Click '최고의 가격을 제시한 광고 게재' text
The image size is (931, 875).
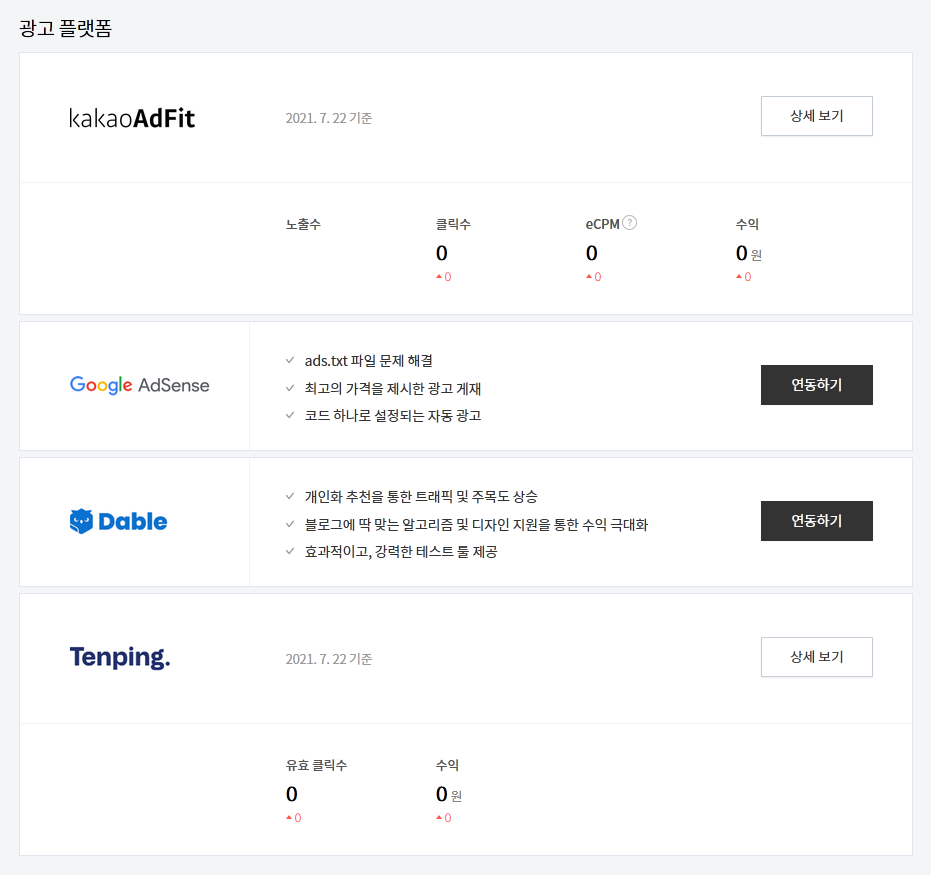coord(393,388)
